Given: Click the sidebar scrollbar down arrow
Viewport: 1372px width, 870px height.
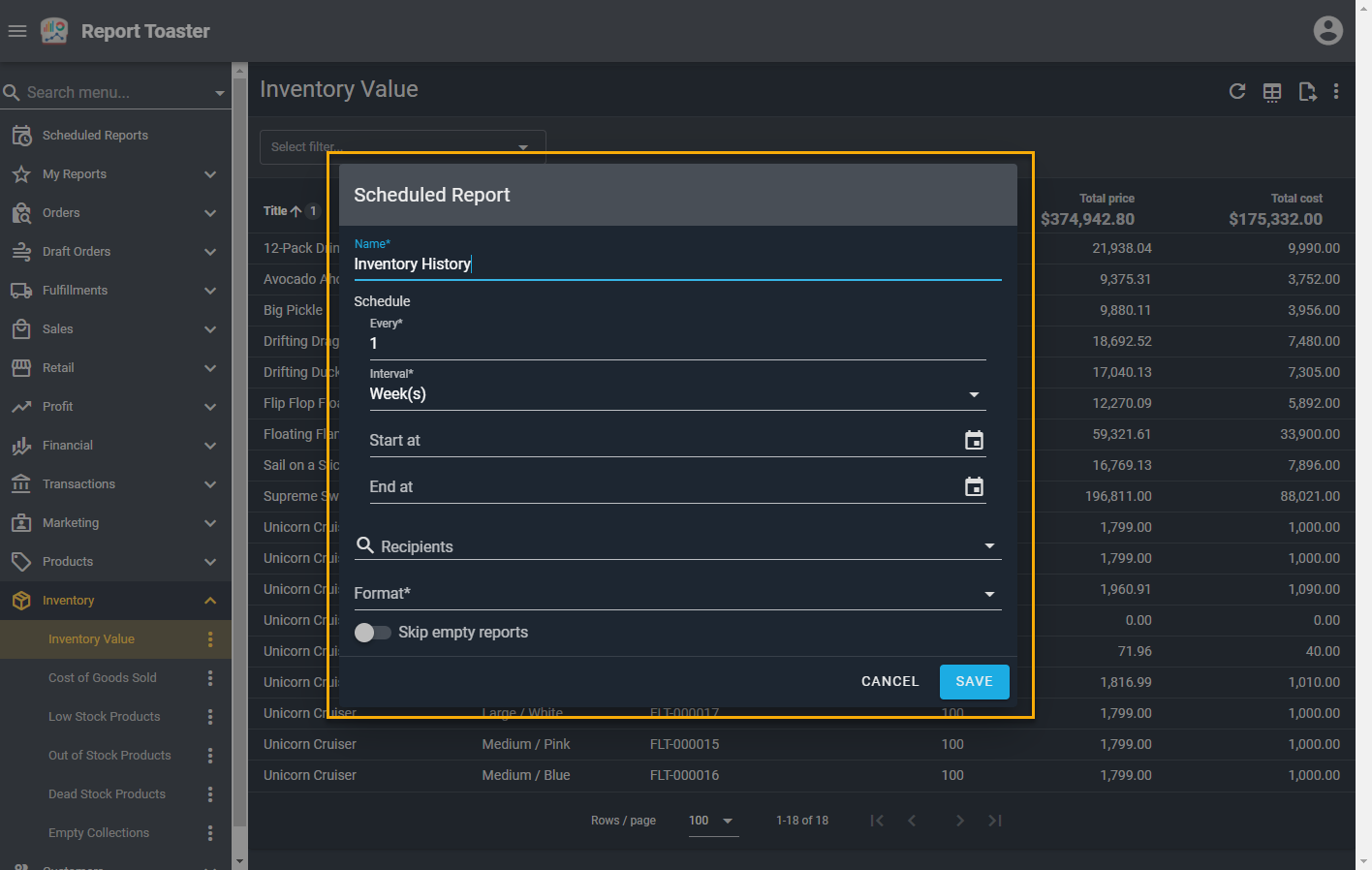Looking at the screenshot, I should pos(239,861).
